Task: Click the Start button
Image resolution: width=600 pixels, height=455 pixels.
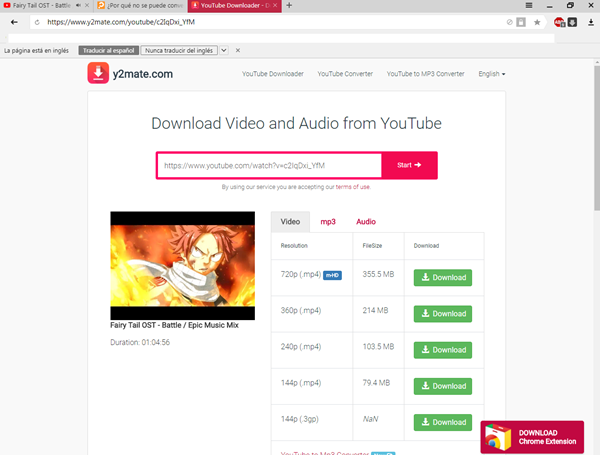Action: coord(409,165)
